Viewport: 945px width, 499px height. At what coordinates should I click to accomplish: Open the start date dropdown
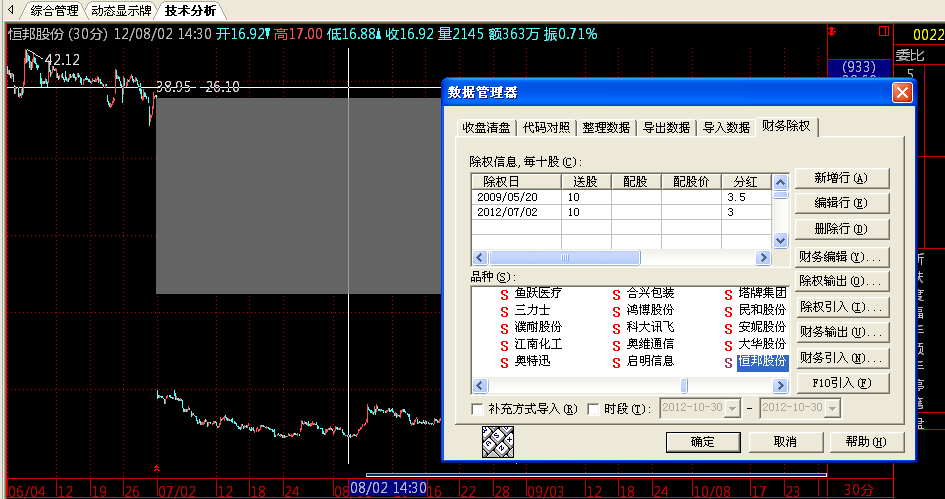coord(733,409)
